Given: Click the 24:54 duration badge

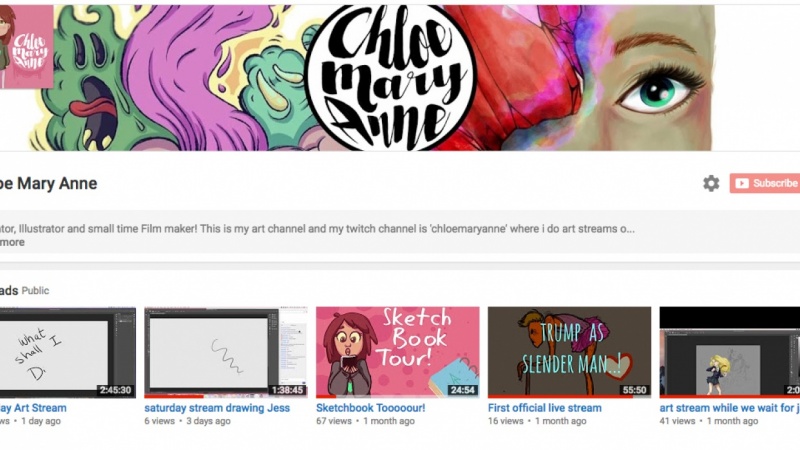Looking at the screenshot, I should pyautogui.click(x=462, y=390).
